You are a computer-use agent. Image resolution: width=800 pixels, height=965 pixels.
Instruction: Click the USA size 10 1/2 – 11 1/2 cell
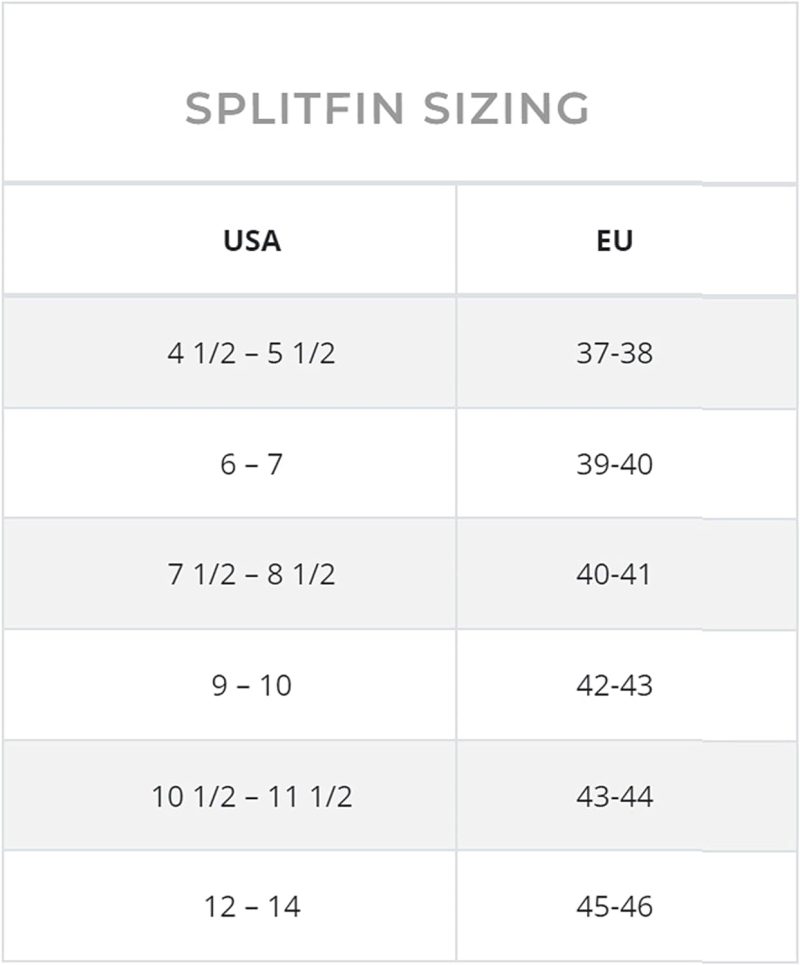[x=251, y=797]
